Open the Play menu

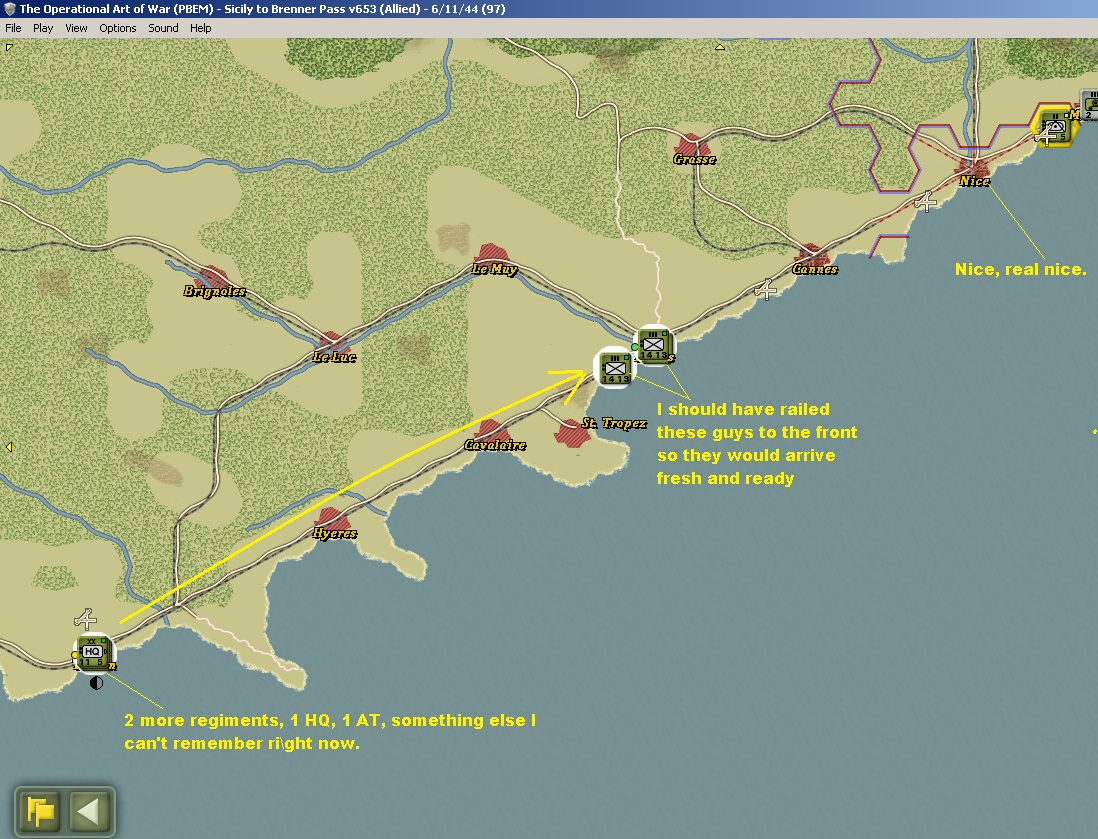43,28
